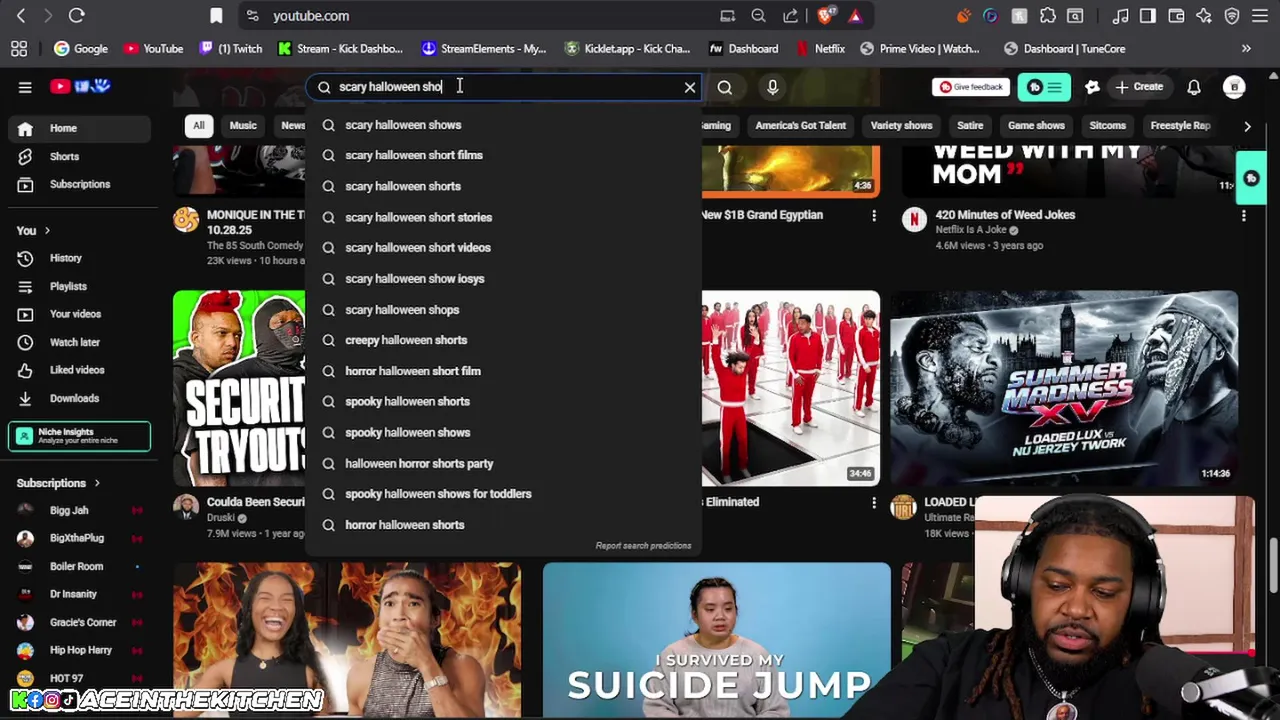Select the Game shows chip
The width and height of the screenshot is (1280, 720).
(x=1036, y=126)
